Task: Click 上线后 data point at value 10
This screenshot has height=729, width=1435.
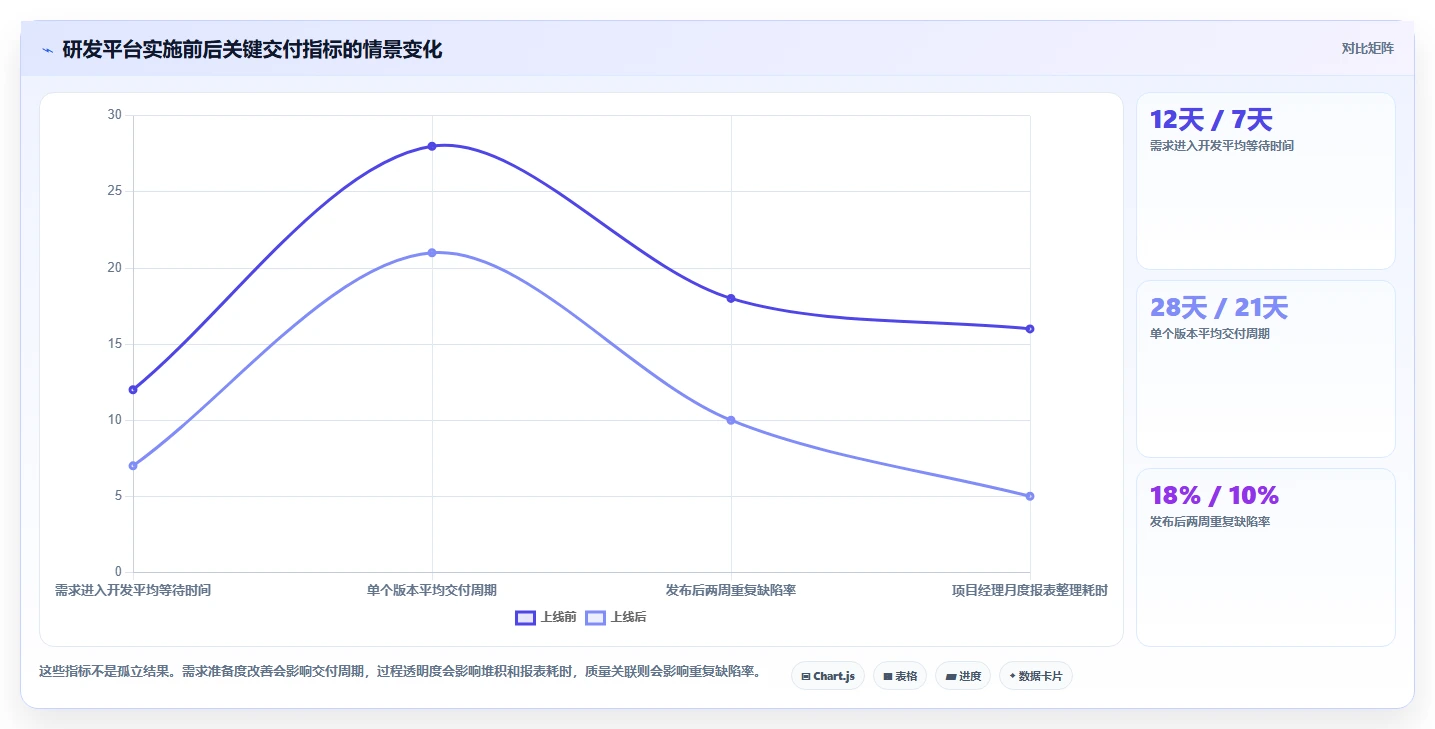Action: click(731, 420)
